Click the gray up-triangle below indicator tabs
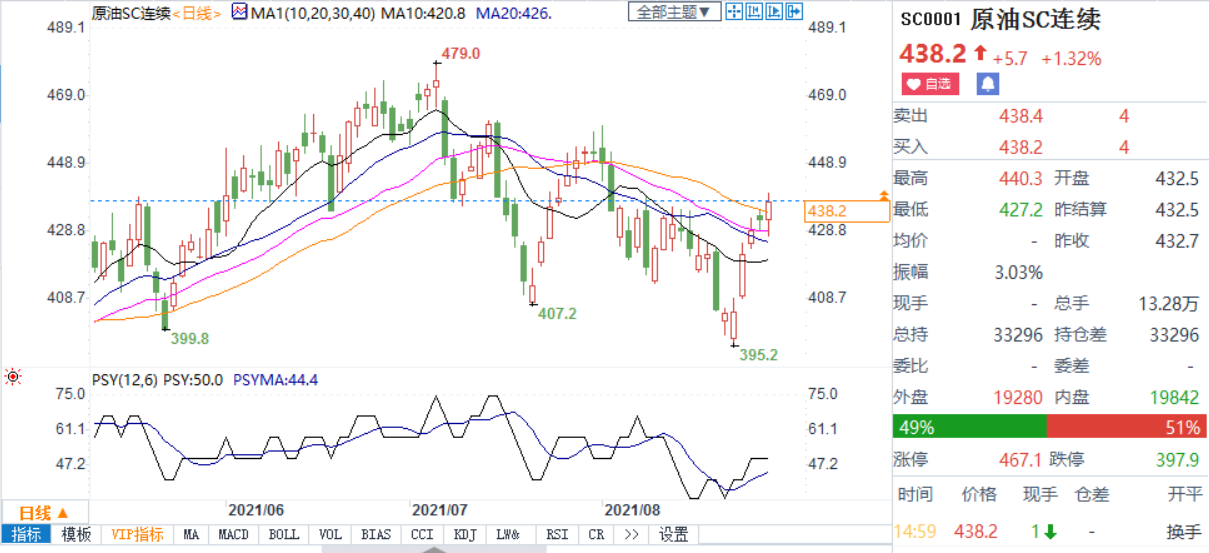 click(428, 548)
